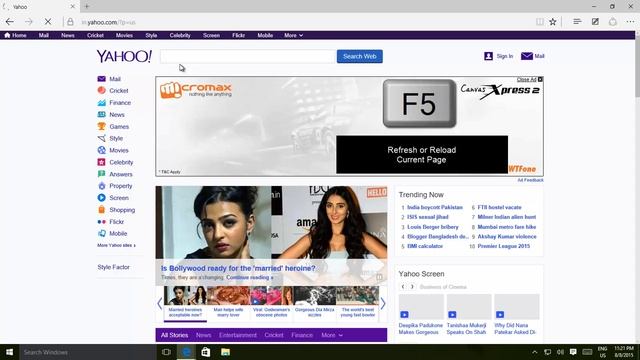
Task: Show previous story thumbnails arrow
Action: pos(160,303)
